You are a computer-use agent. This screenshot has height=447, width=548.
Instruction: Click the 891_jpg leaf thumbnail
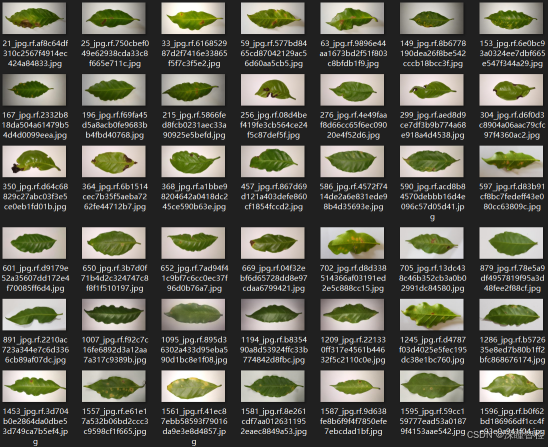tap(34, 315)
